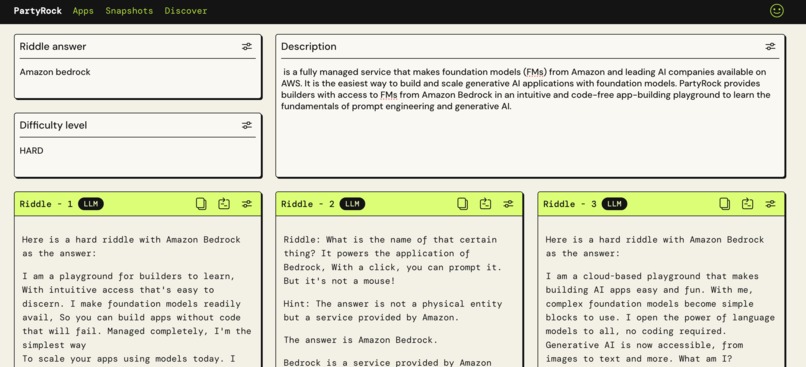
Task: Click the LLM badge on Riddle - 2
Action: (x=353, y=204)
